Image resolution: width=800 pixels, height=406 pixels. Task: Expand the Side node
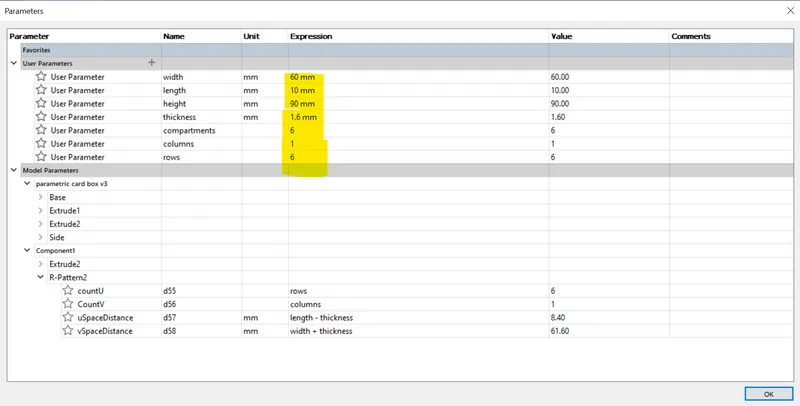[40, 237]
